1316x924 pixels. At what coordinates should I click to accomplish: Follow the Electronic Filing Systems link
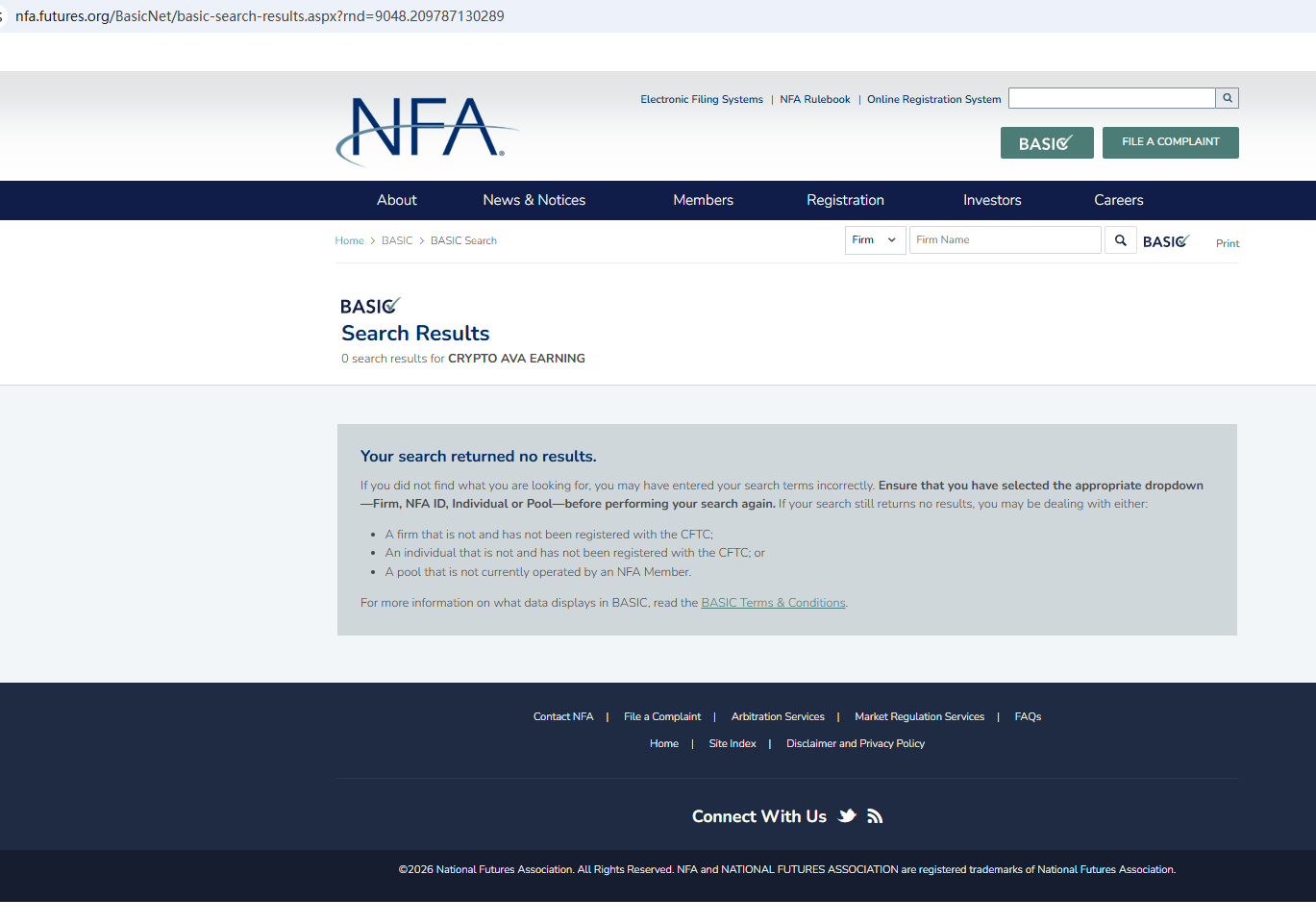point(702,99)
